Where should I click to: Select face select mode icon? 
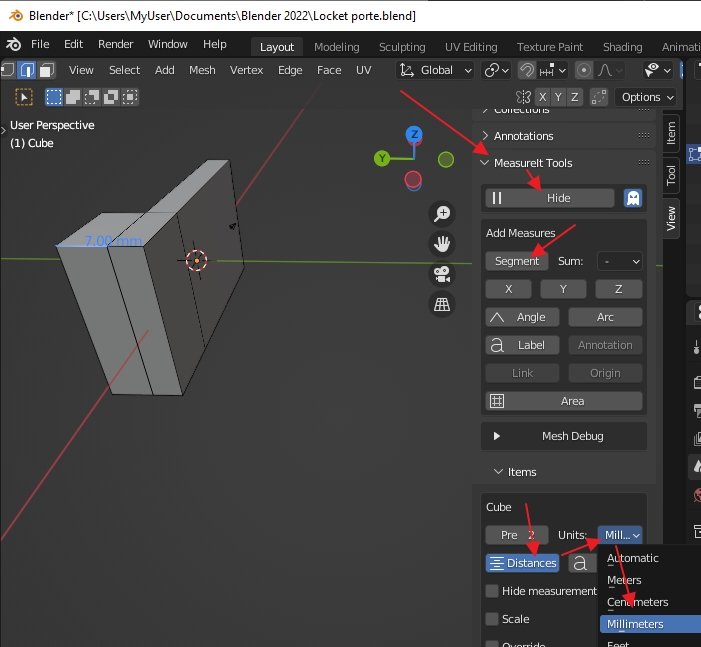pyautogui.click(x=46, y=70)
